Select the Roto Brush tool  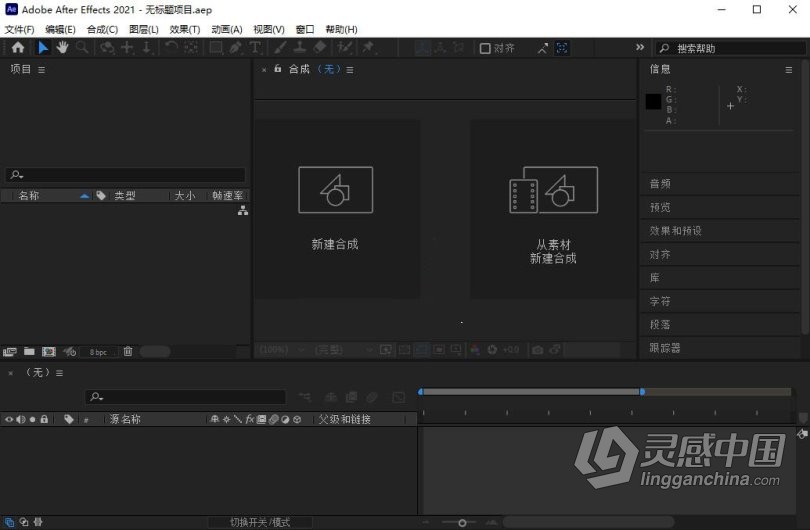(x=344, y=48)
